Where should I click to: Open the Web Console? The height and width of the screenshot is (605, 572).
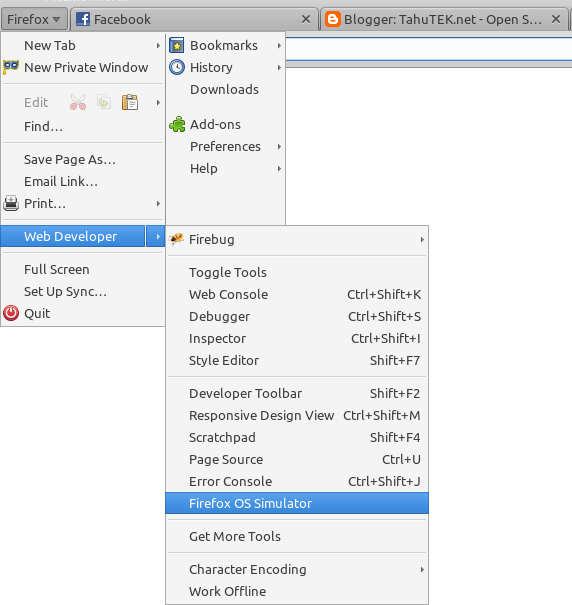[297, 294]
